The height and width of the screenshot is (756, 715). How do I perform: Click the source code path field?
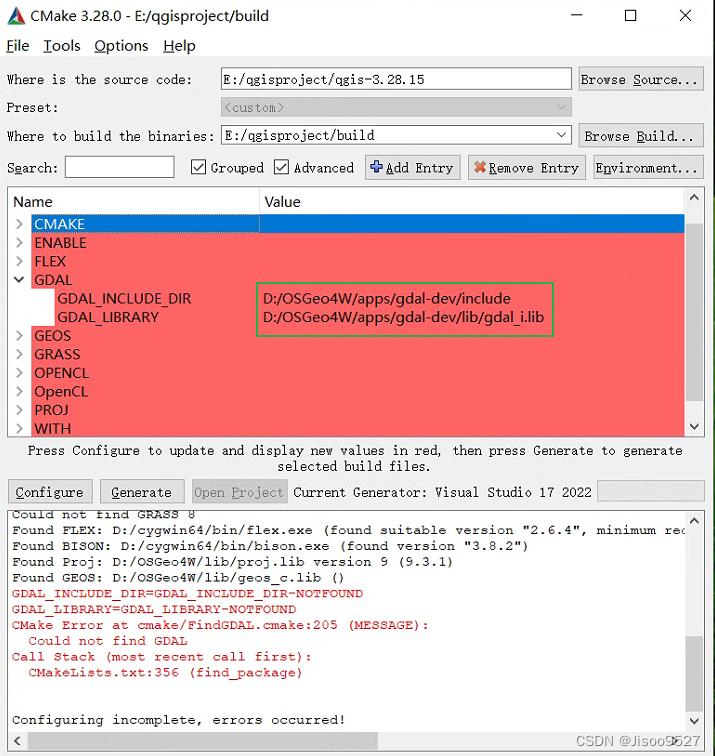[396, 79]
